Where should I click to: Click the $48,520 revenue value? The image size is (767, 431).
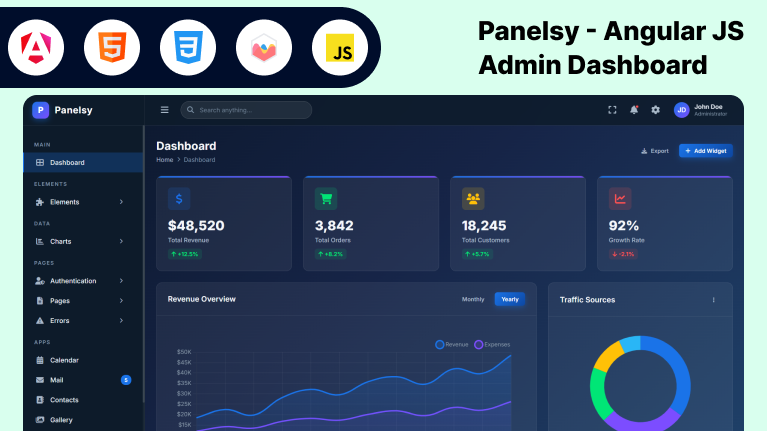click(x=196, y=226)
